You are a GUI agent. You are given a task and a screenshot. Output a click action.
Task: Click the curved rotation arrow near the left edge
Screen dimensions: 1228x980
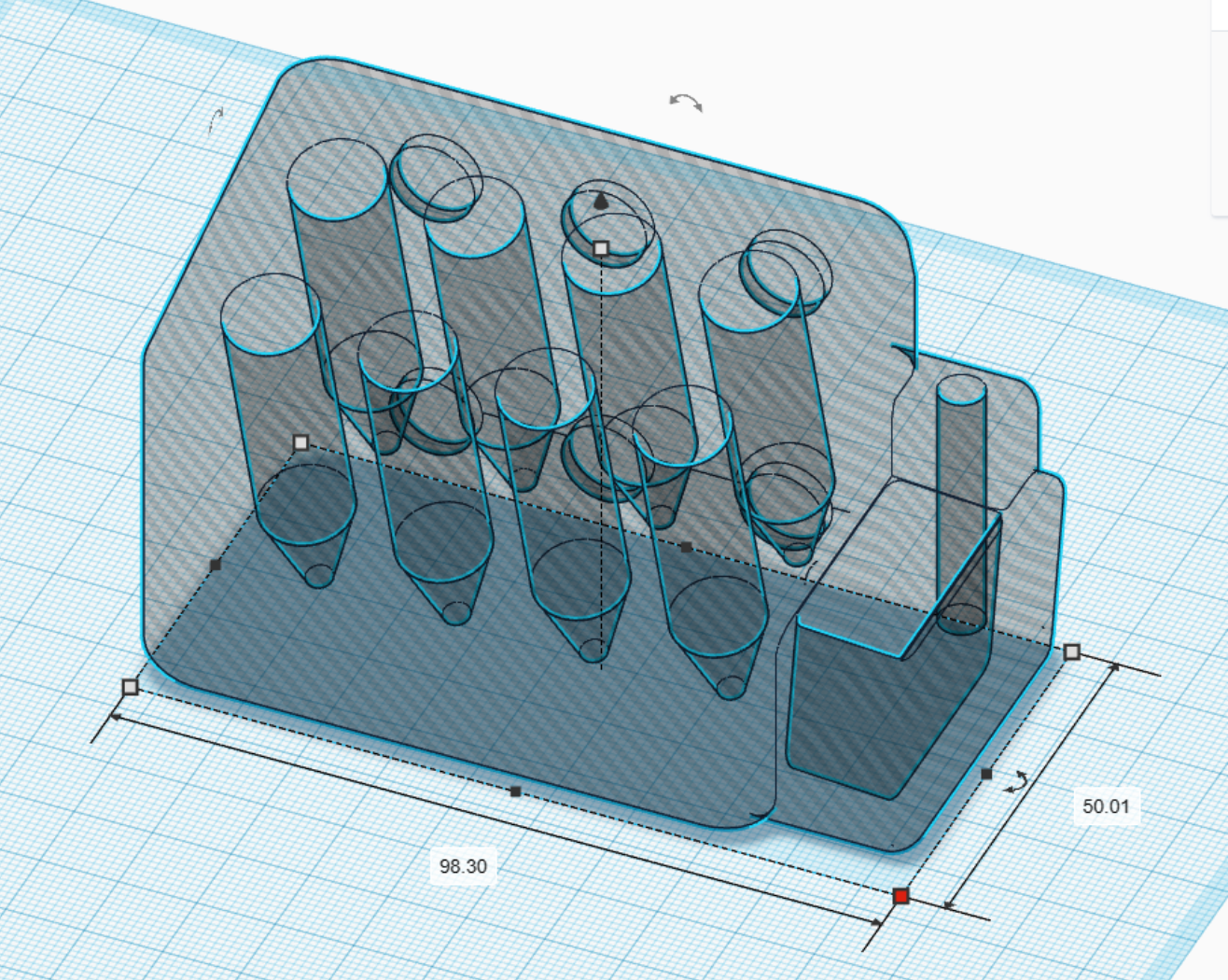tap(216, 121)
